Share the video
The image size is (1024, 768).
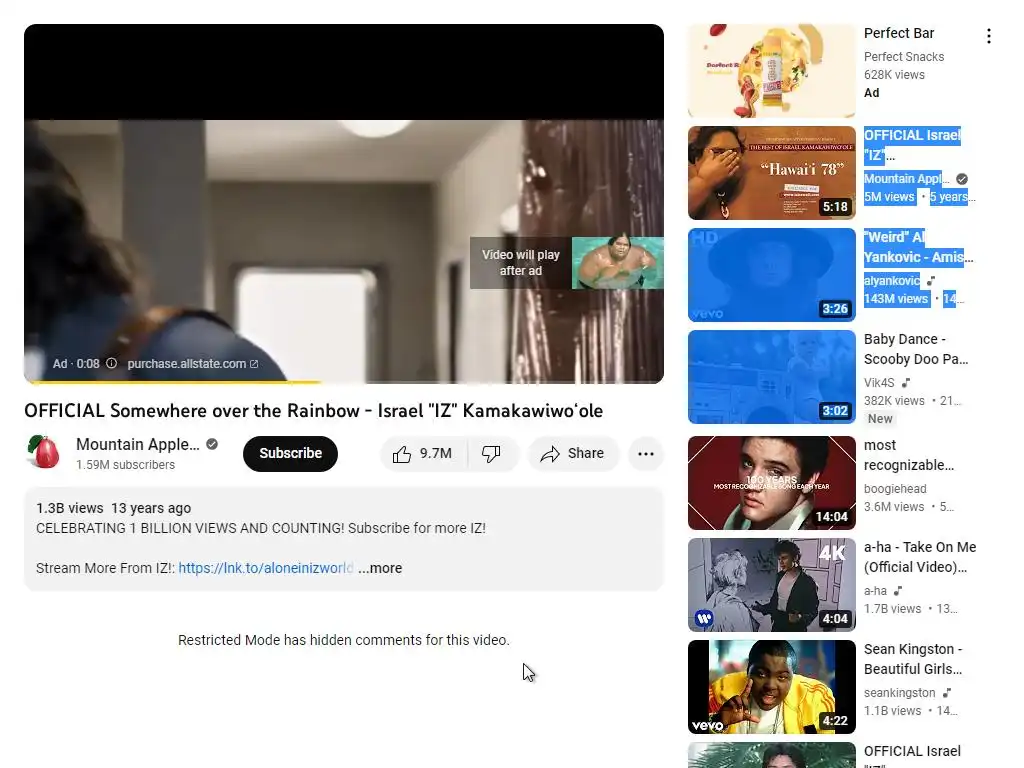(573, 454)
